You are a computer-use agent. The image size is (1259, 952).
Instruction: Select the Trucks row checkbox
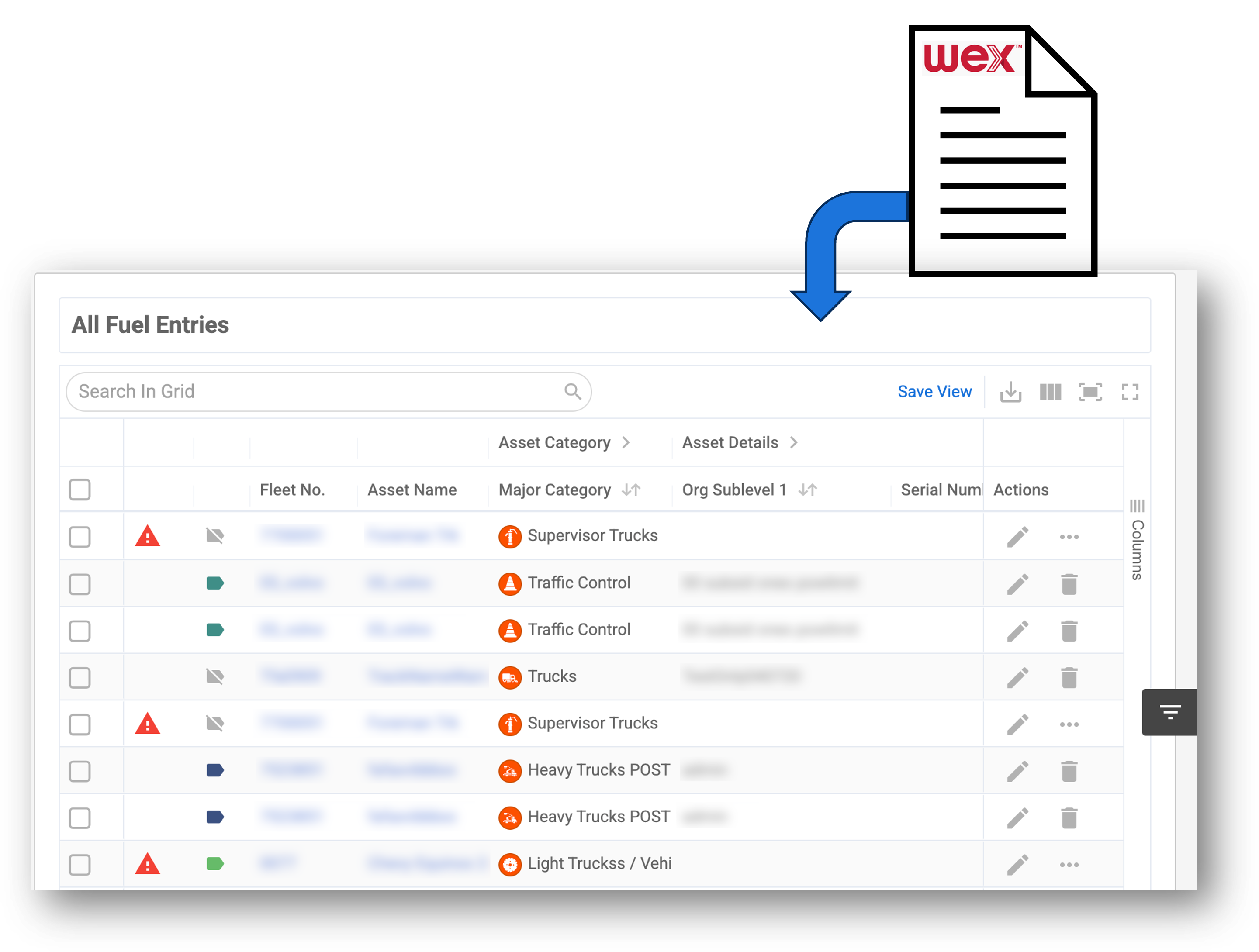click(80, 677)
